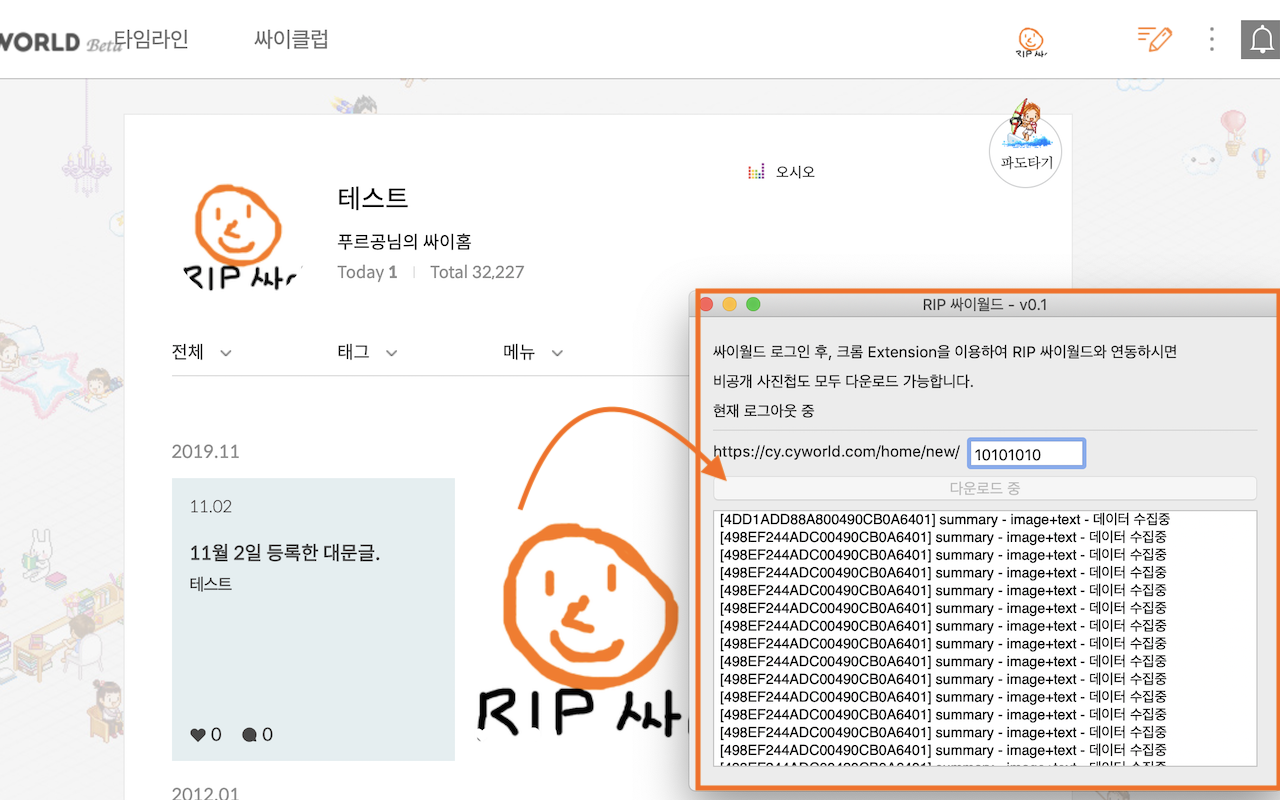
Task: Click the RIP profile avatar in top bar
Action: (1031, 42)
